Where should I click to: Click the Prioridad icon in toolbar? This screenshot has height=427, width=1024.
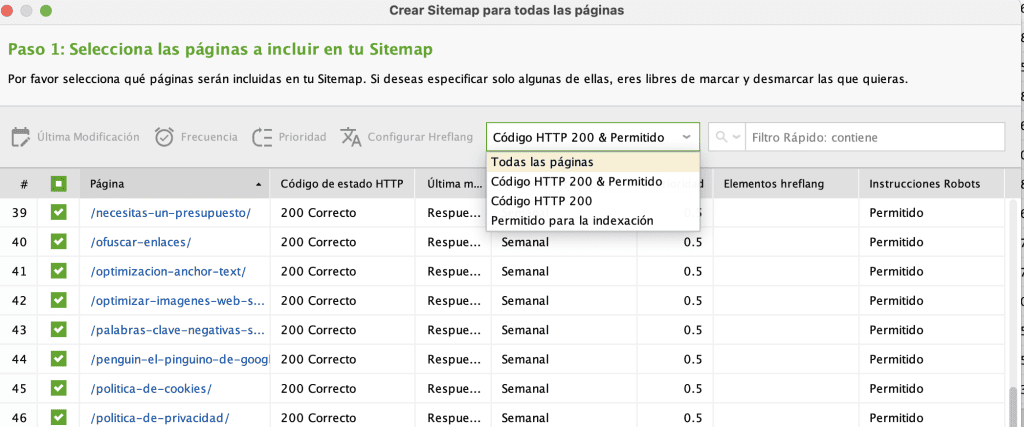click(x=262, y=137)
